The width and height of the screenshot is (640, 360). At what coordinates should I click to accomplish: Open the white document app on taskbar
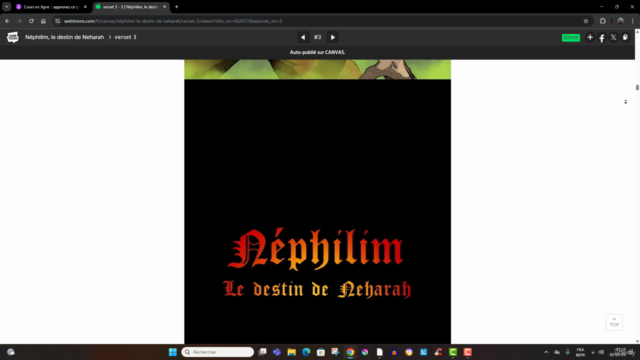click(380, 352)
